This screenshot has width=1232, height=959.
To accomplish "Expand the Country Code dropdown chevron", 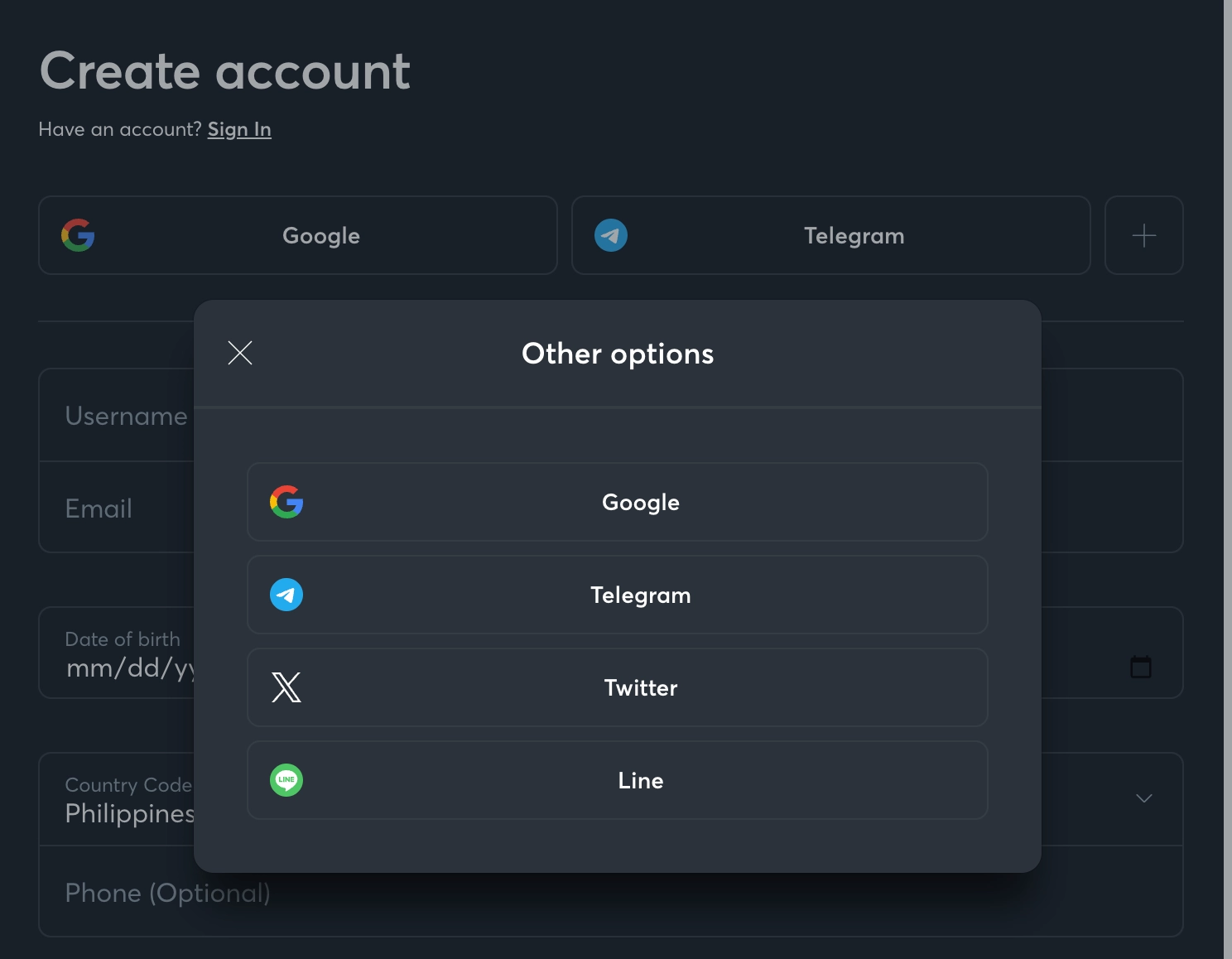I will [x=1144, y=798].
